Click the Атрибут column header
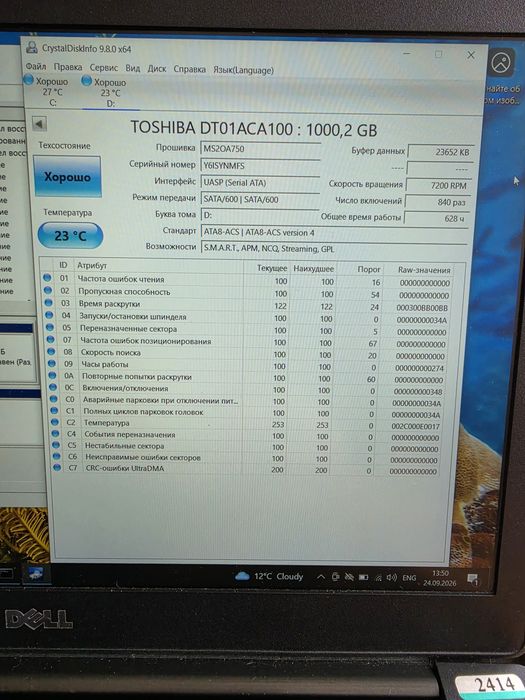Image resolution: width=525 pixels, height=700 pixels. [x=92, y=266]
